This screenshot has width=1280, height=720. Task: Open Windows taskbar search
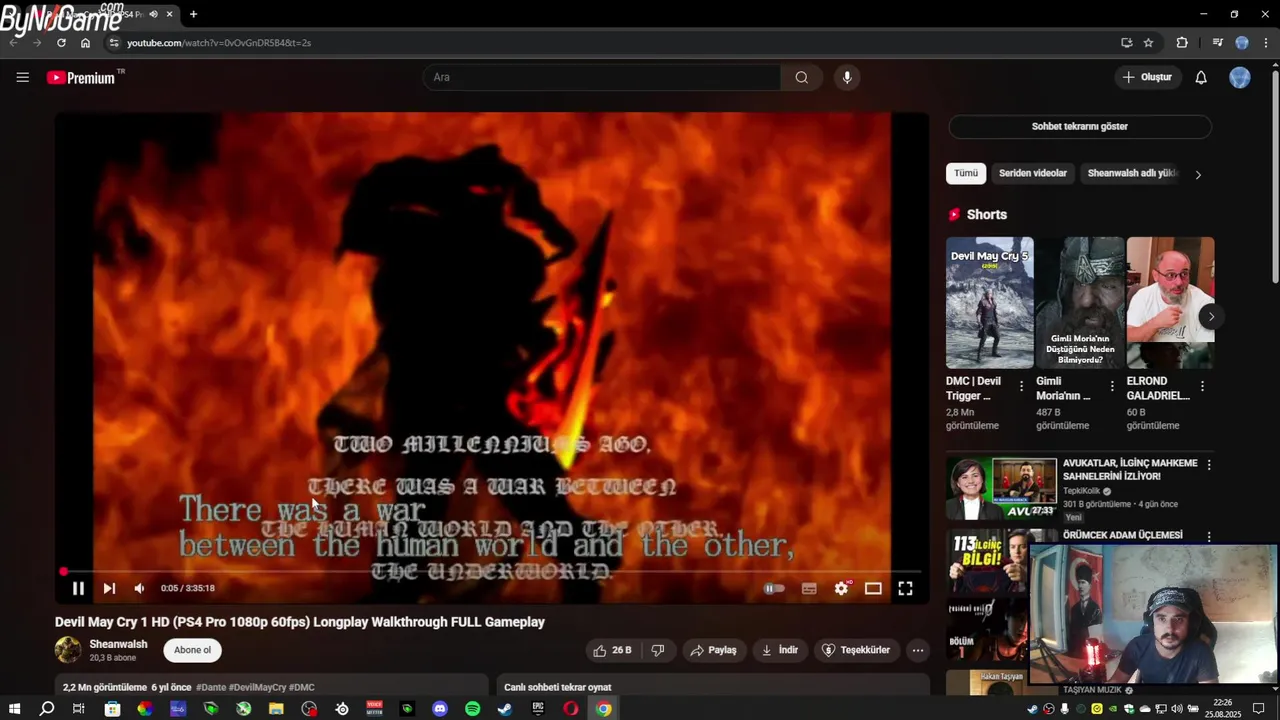[46, 709]
